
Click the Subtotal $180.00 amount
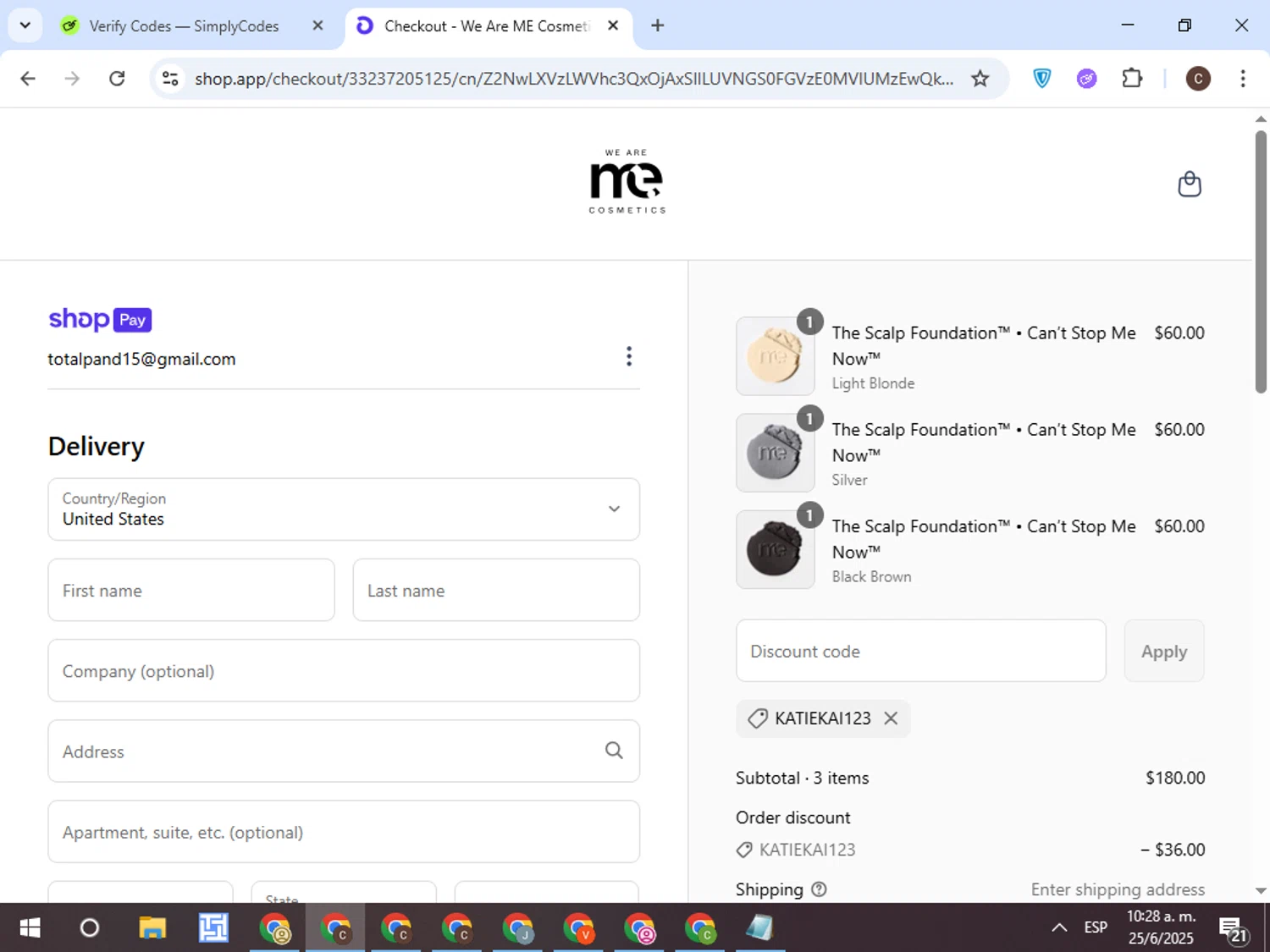[x=1175, y=778]
